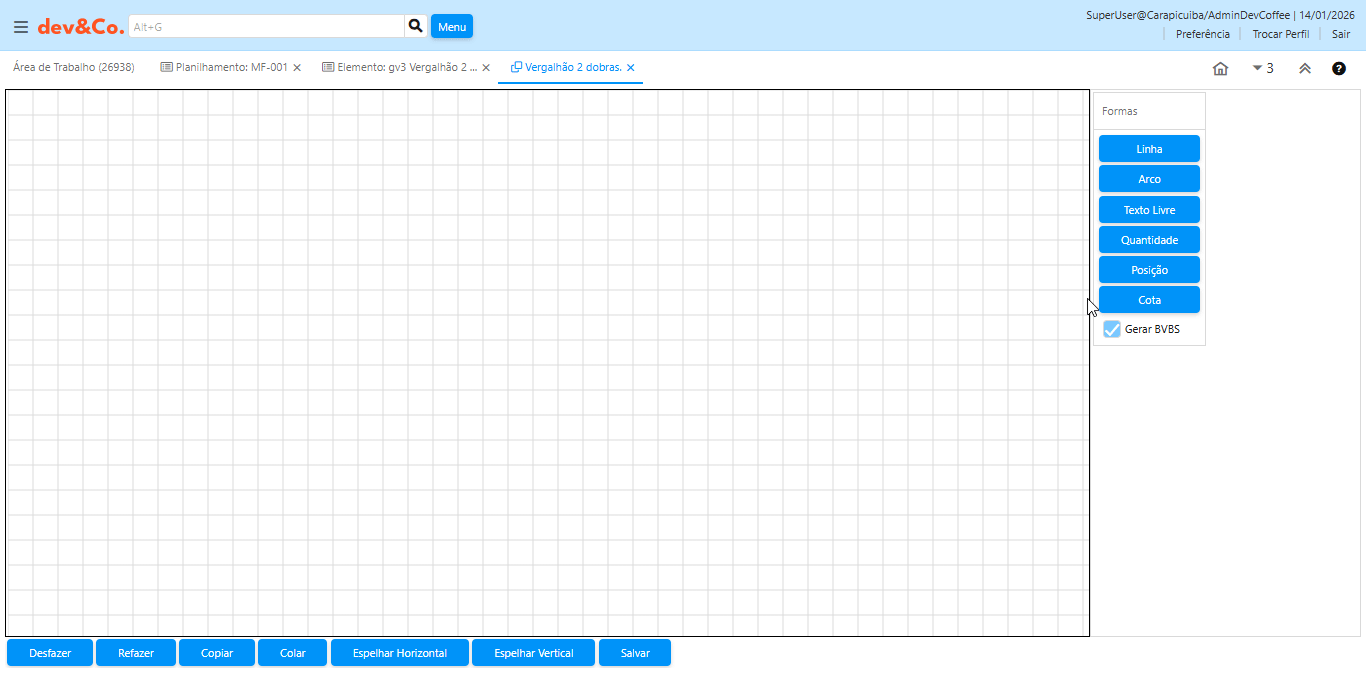This screenshot has width=1366, height=679.
Task: Expand the open tabs counter dropdown
Action: [1263, 69]
